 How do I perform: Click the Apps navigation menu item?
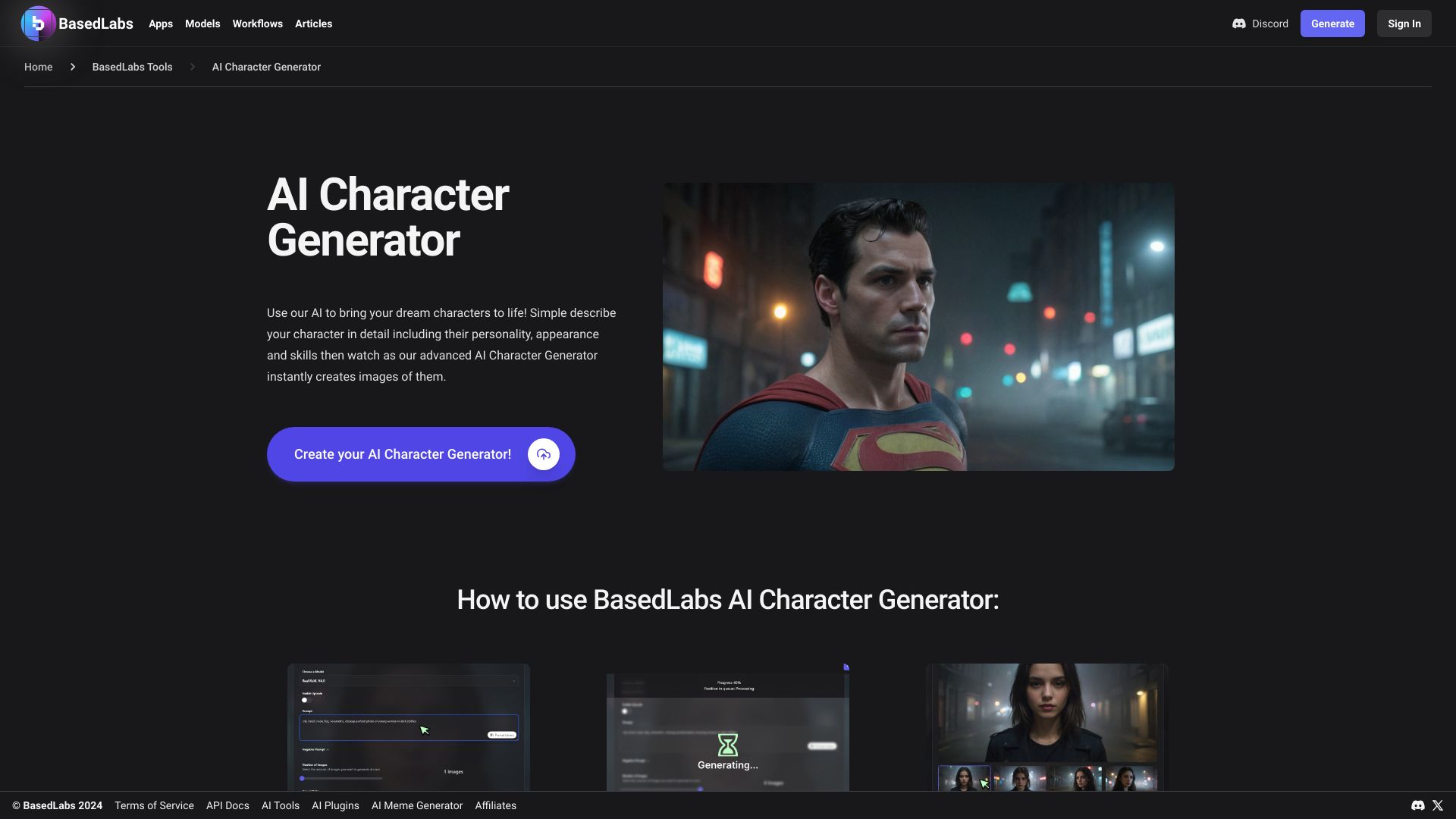(x=160, y=23)
